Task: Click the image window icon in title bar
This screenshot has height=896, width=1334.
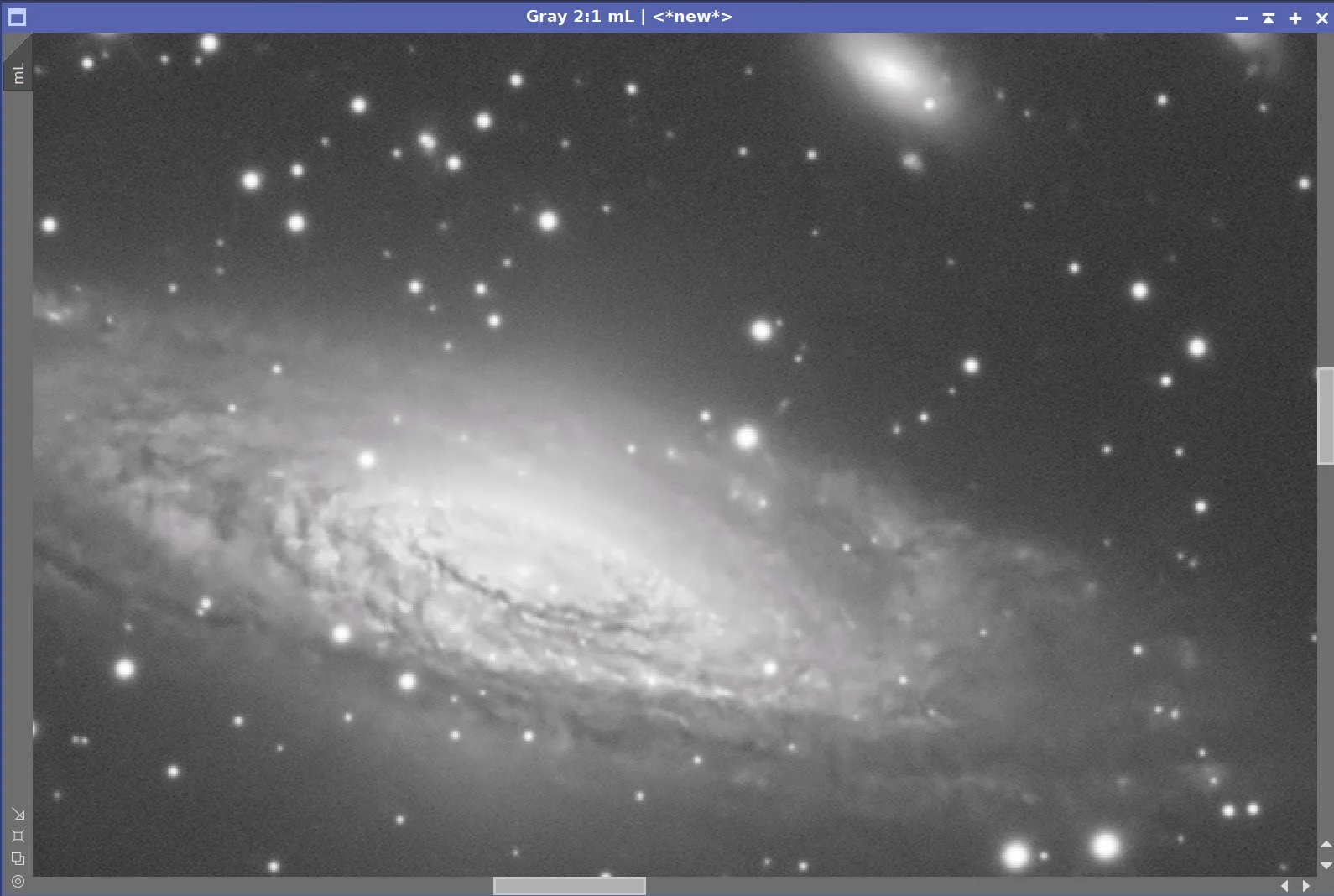Action: [17, 17]
